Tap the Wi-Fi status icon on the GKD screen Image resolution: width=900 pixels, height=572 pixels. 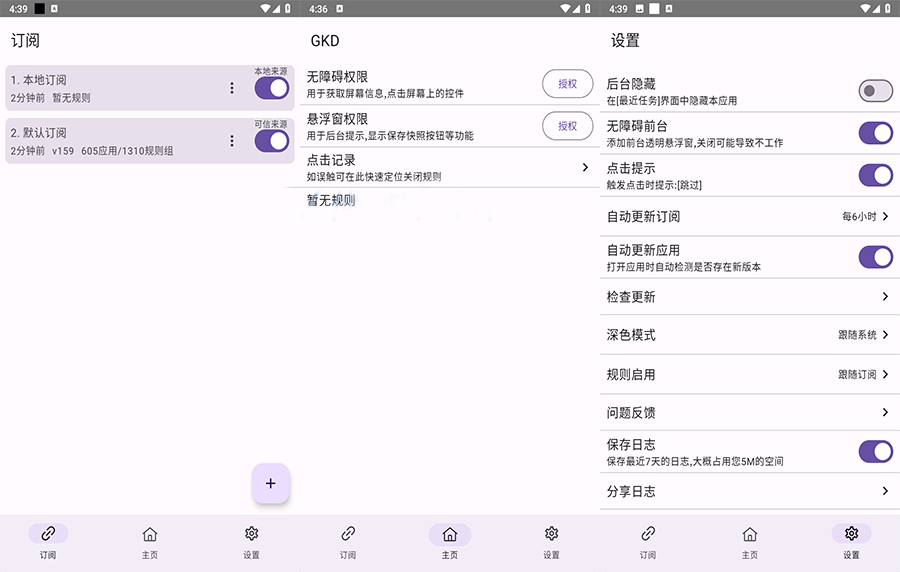pos(566,9)
